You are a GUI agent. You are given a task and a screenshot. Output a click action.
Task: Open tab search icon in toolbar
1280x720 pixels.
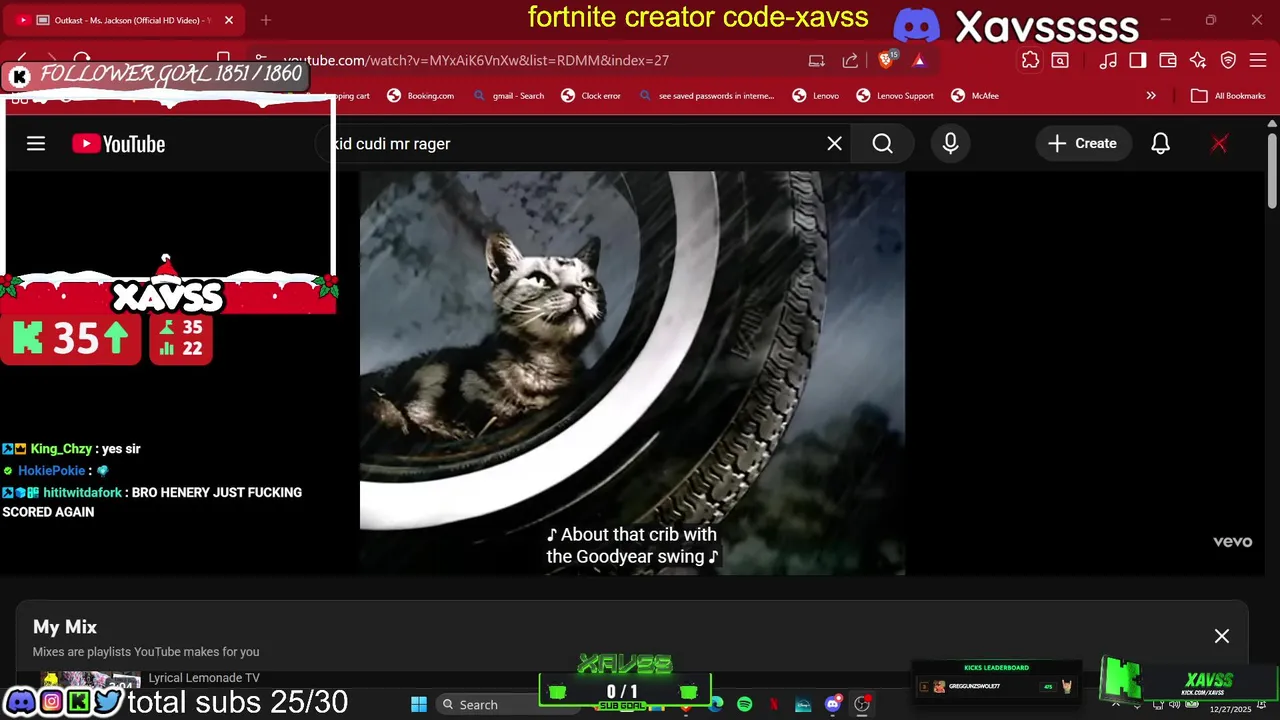1060,61
